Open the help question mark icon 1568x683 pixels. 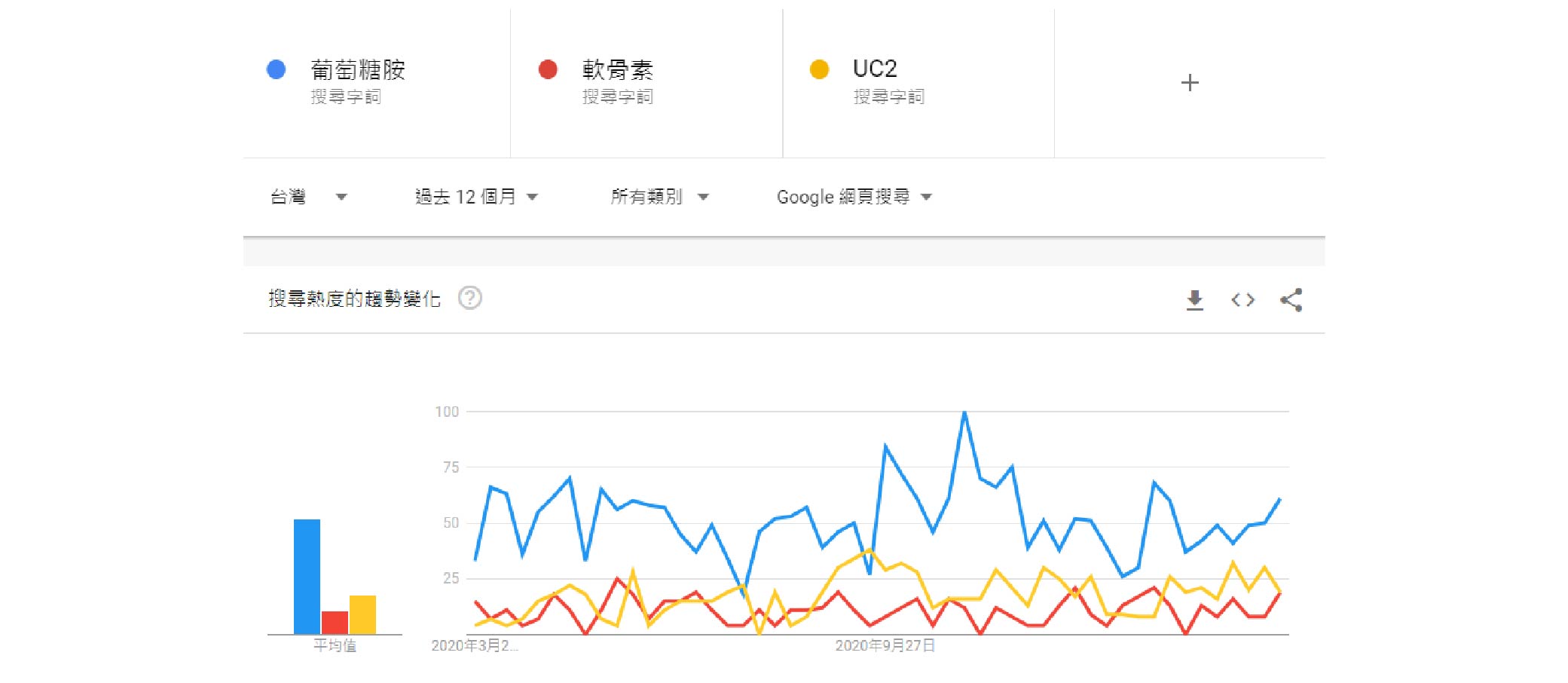(470, 299)
